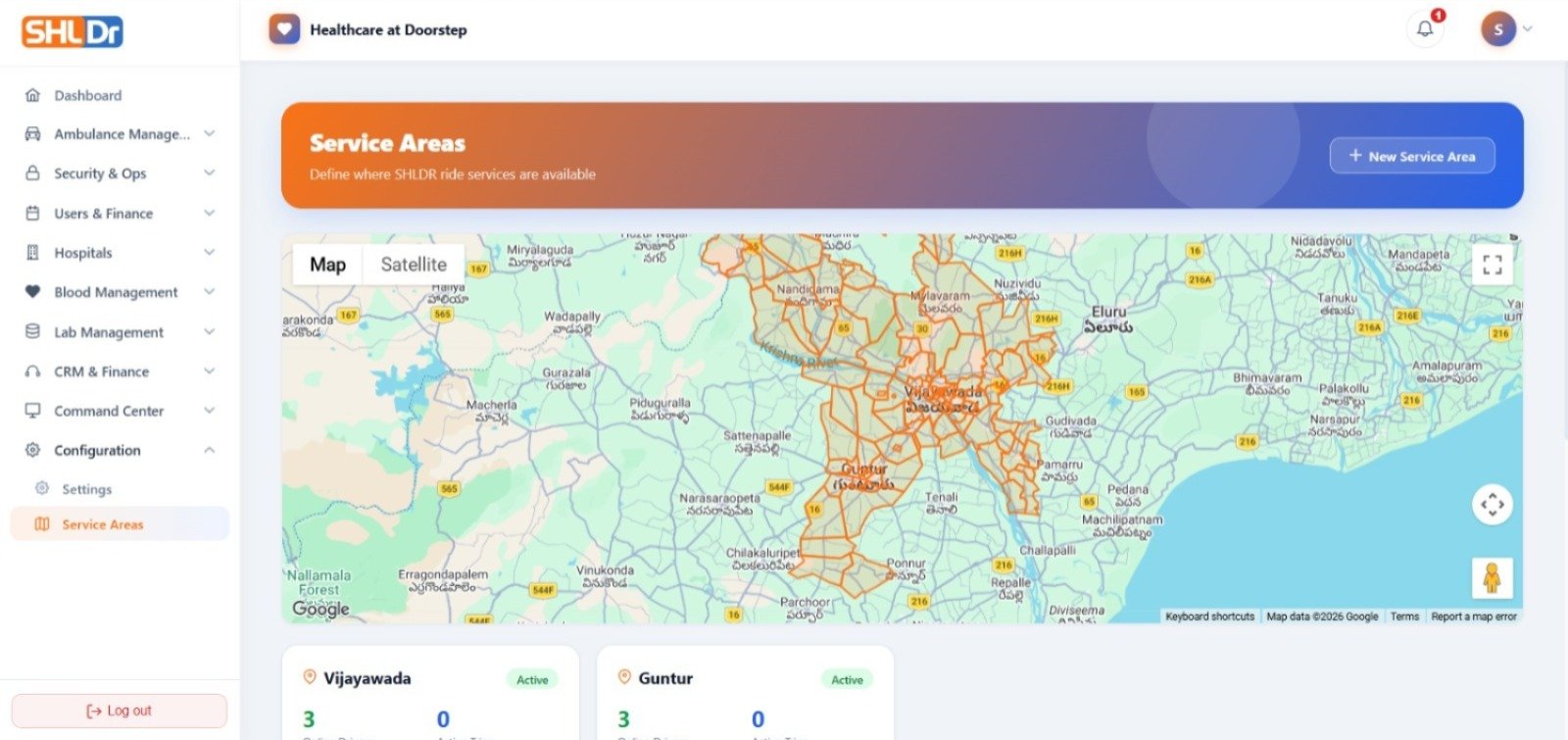Click the Healthcare at Doorstep heart icon
The height and width of the screenshot is (740, 1568).
coord(284,29)
